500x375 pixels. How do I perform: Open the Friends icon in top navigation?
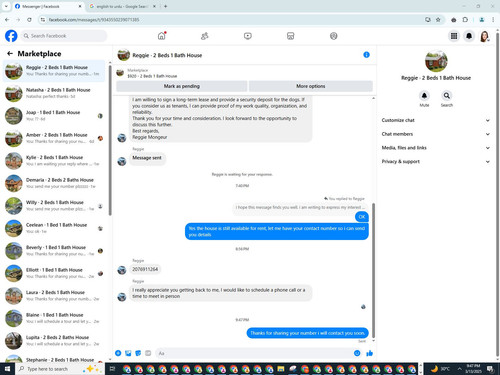[205, 36]
